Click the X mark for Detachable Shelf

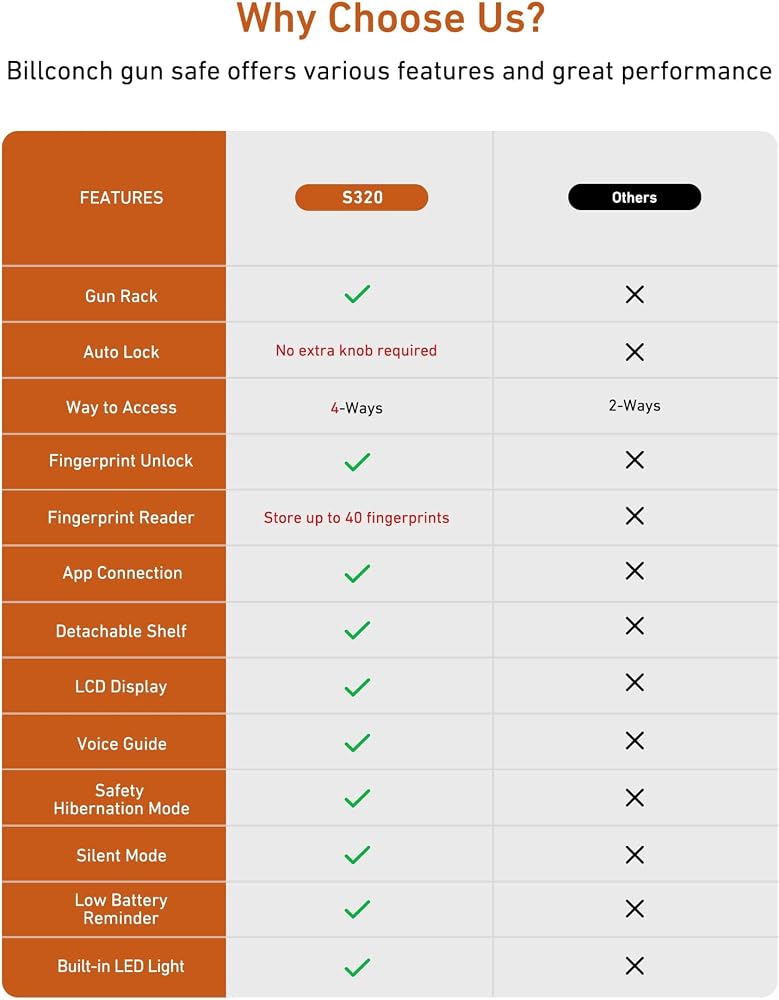click(x=635, y=626)
